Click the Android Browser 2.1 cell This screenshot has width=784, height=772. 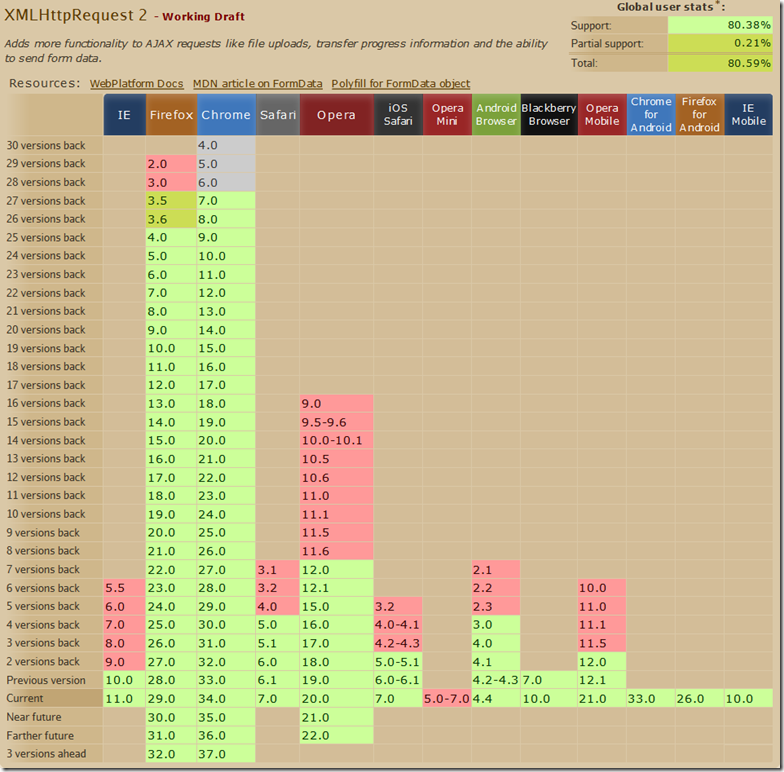tap(496, 570)
